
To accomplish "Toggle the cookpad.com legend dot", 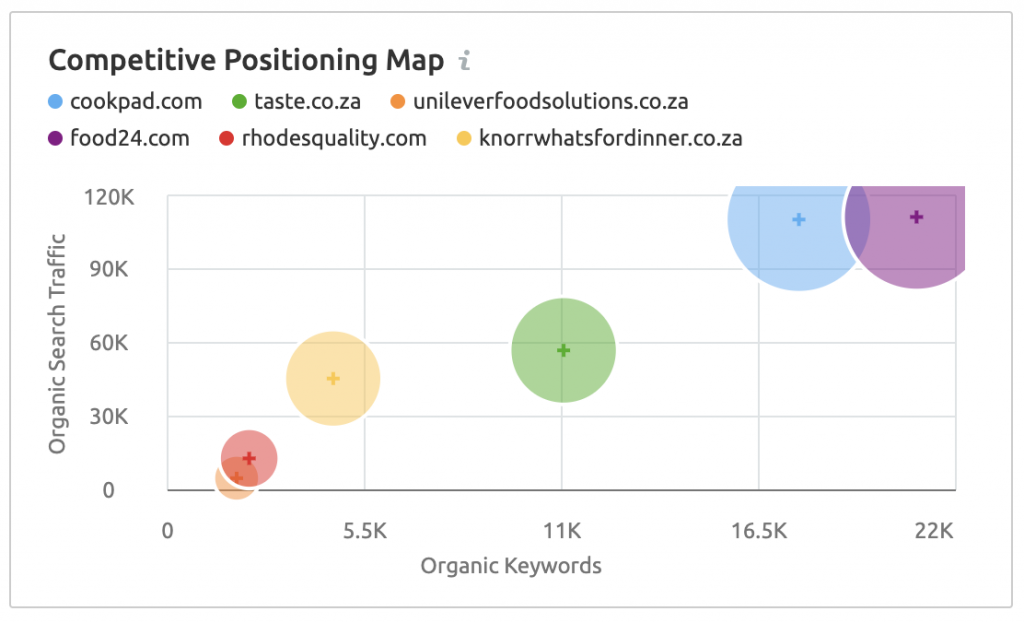I will coord(56,101).
